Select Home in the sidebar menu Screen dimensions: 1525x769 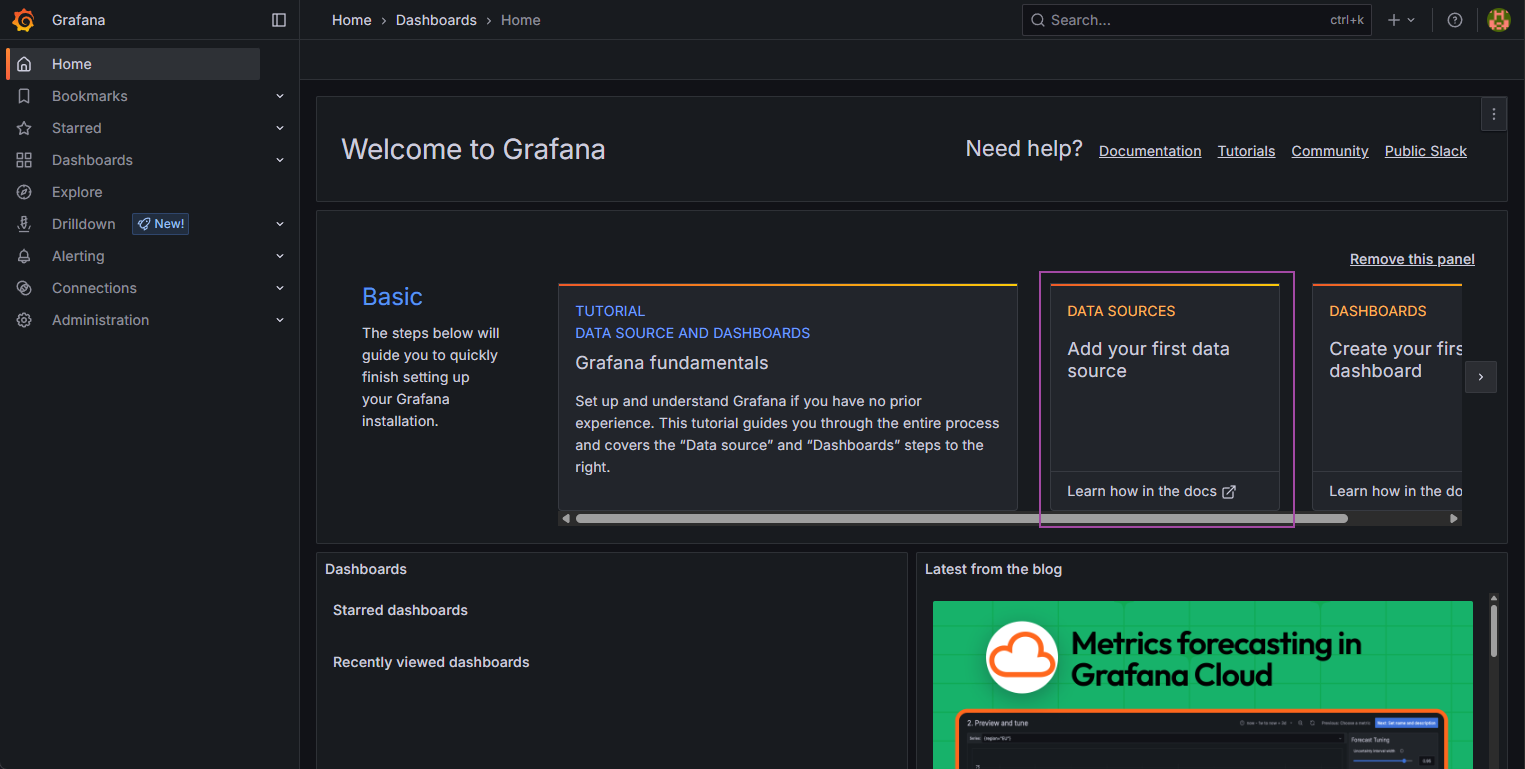click(72, 64)
